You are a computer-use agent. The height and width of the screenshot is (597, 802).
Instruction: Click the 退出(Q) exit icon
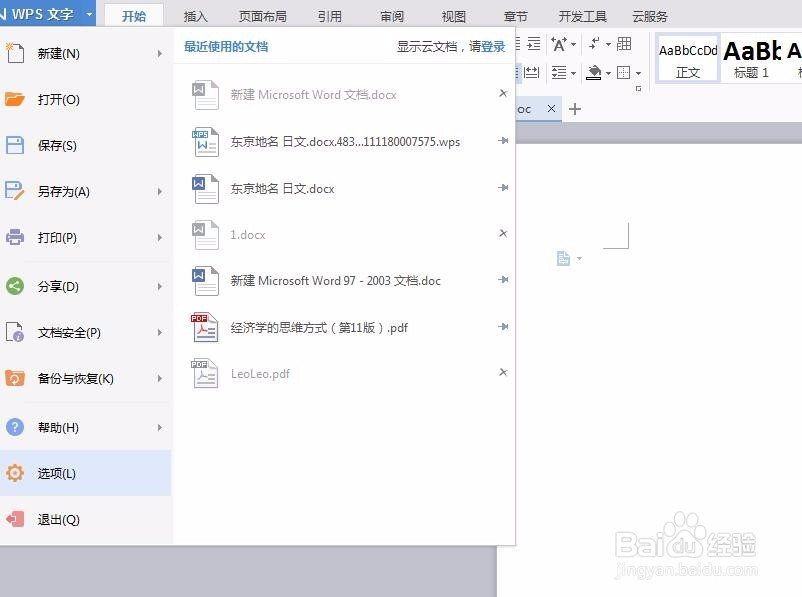click(x=15, y=519)
